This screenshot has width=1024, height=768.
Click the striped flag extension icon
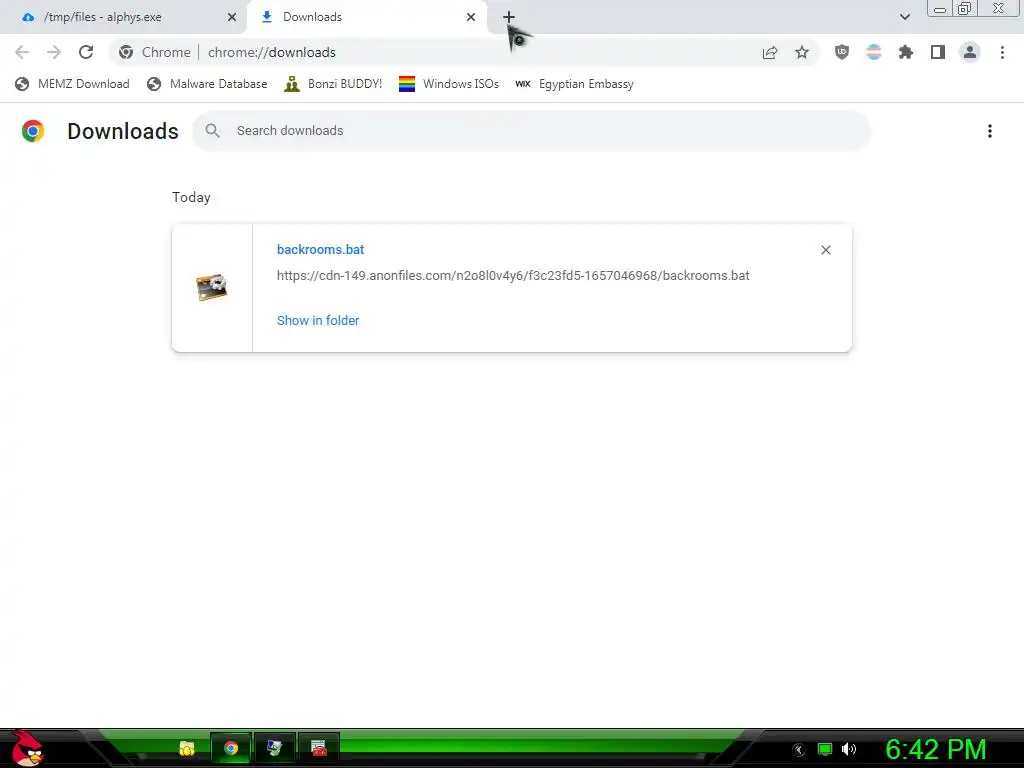point(874,52)
